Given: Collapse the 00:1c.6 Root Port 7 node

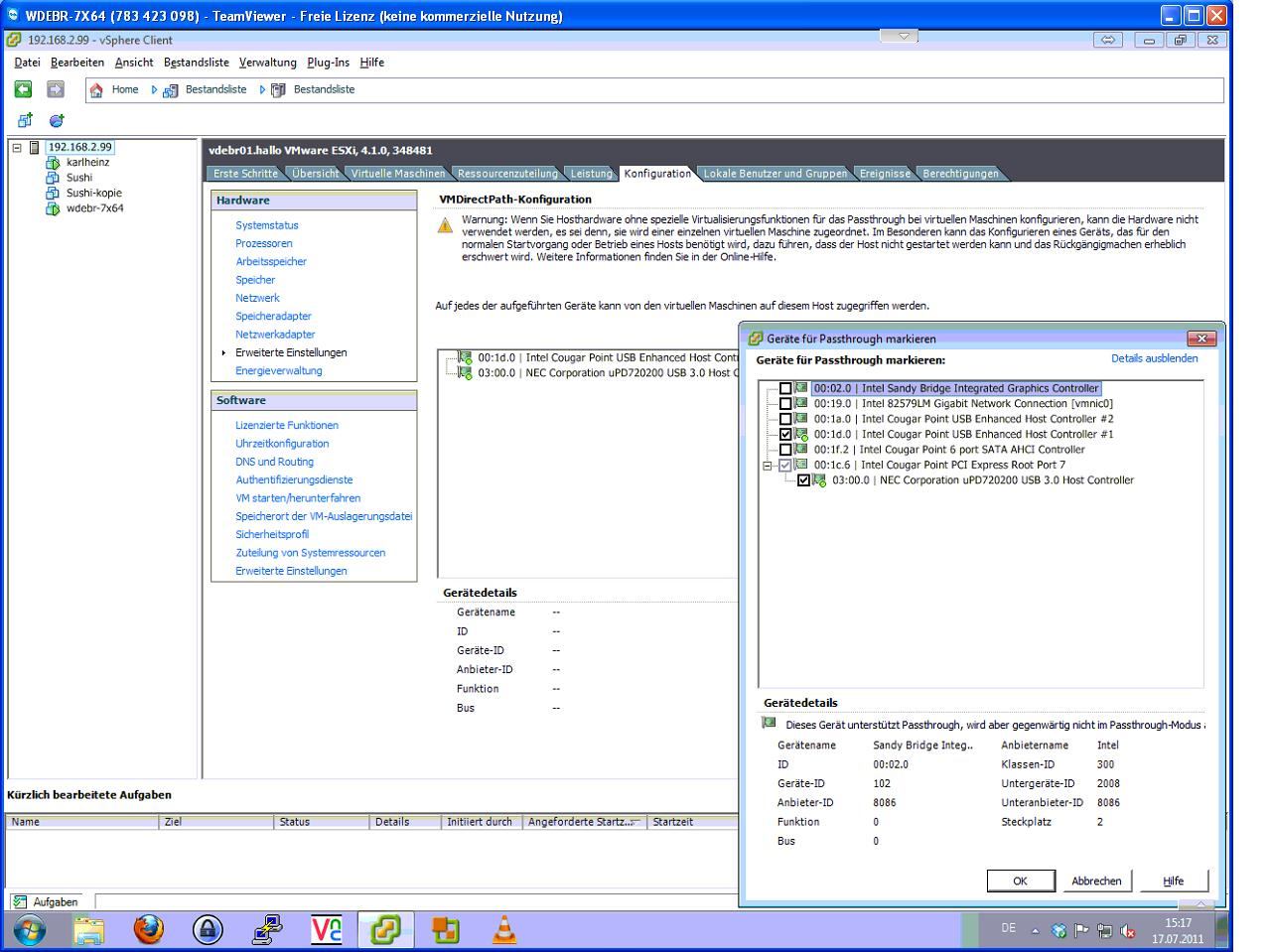Looking at the screenshot, I should (768, 465).
